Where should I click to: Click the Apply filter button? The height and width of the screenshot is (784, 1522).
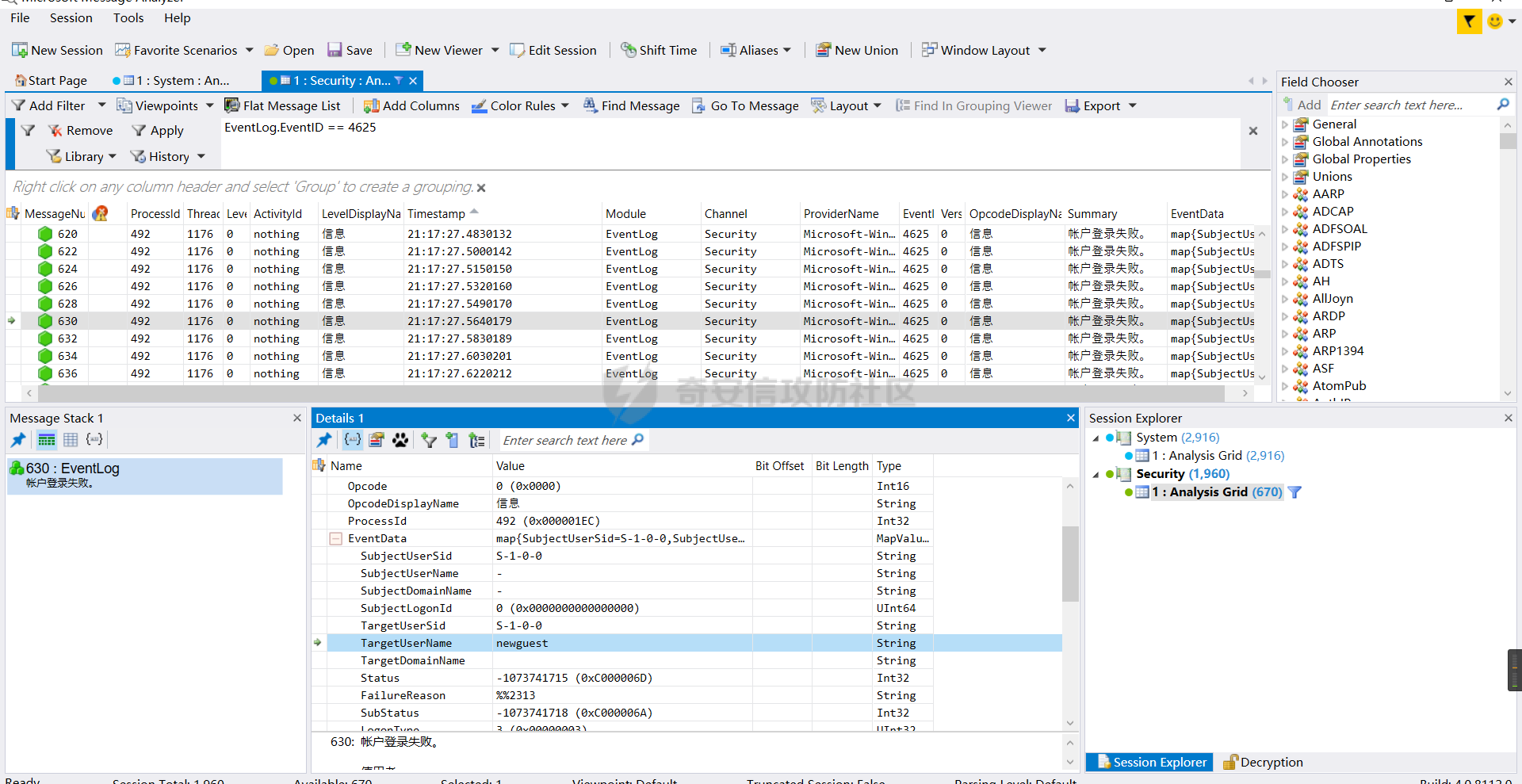(x=157, y=130)
